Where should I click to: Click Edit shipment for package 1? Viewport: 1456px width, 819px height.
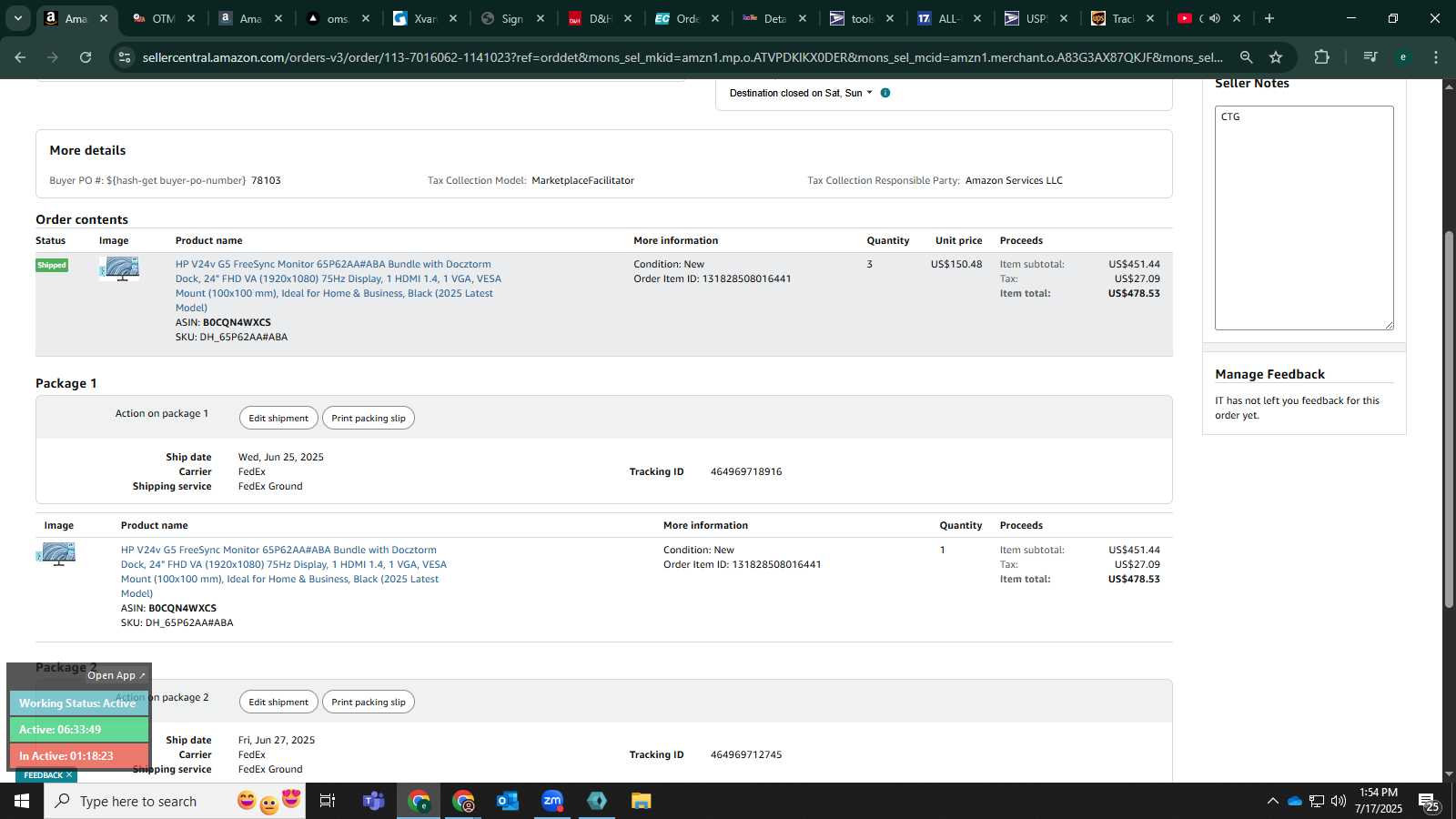point(278,418)
